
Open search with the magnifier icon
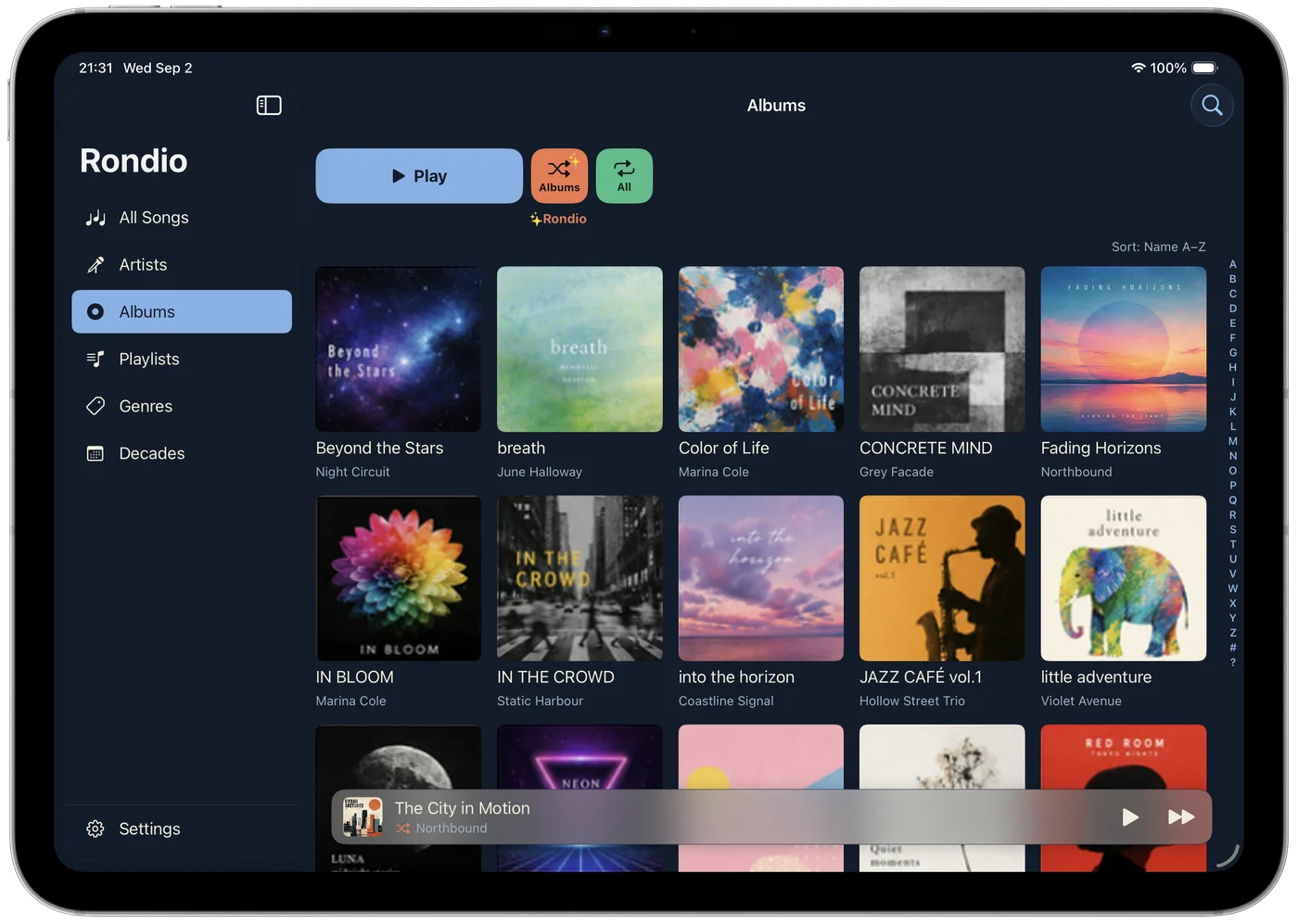click(1212, 106)
